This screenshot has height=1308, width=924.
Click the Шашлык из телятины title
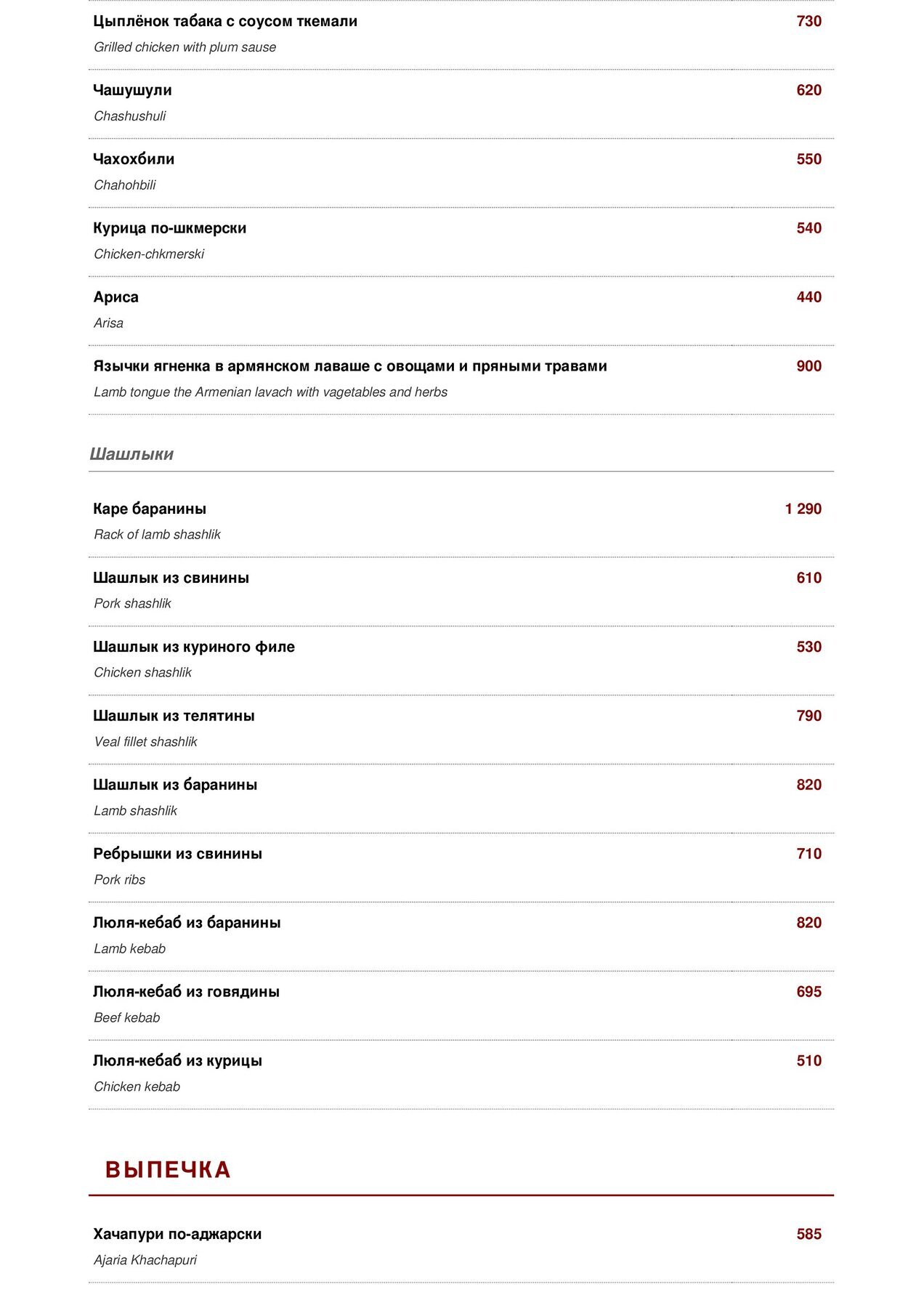pos(174,716)
